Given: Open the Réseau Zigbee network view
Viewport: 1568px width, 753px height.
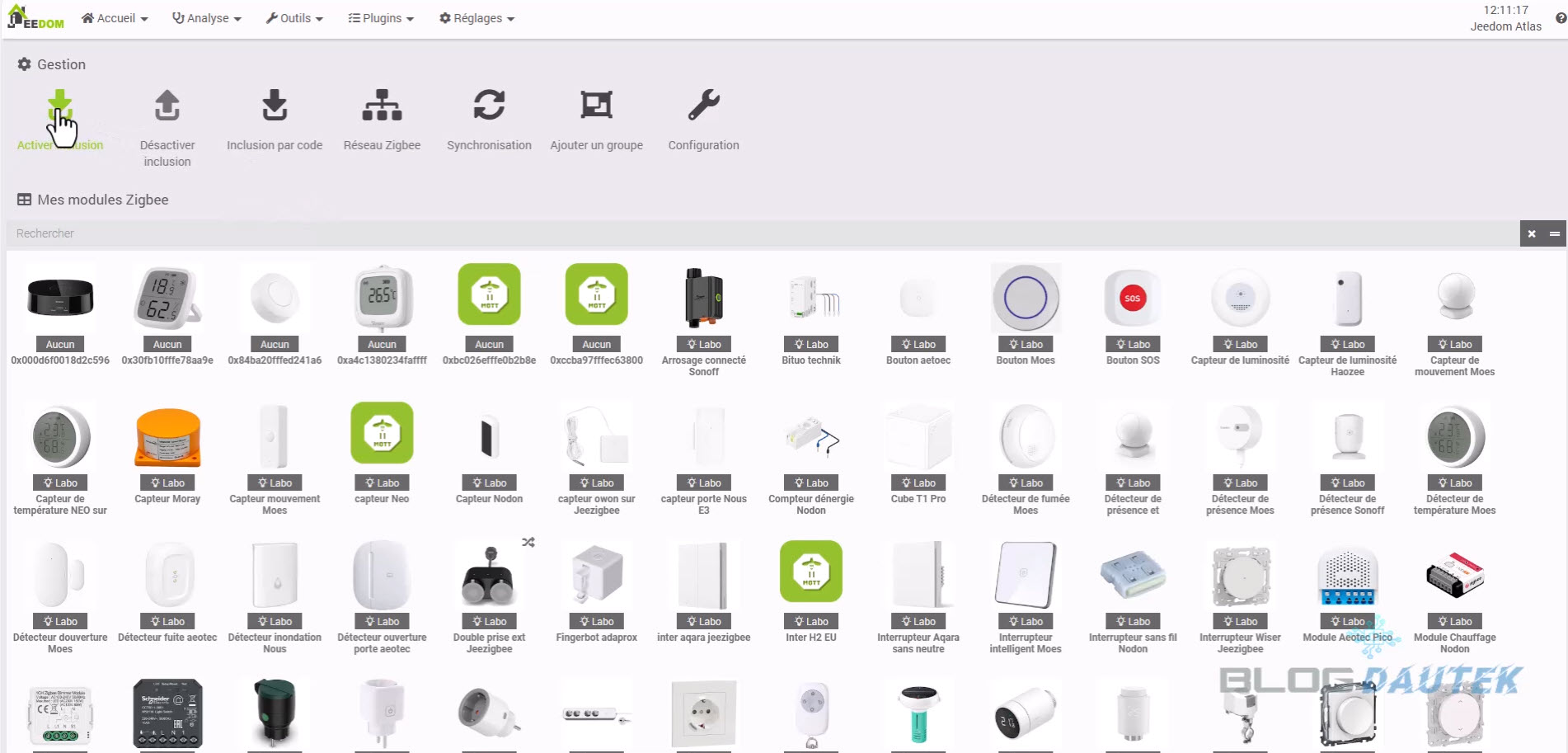Looking at the screenshot, I should coord(382,107).
